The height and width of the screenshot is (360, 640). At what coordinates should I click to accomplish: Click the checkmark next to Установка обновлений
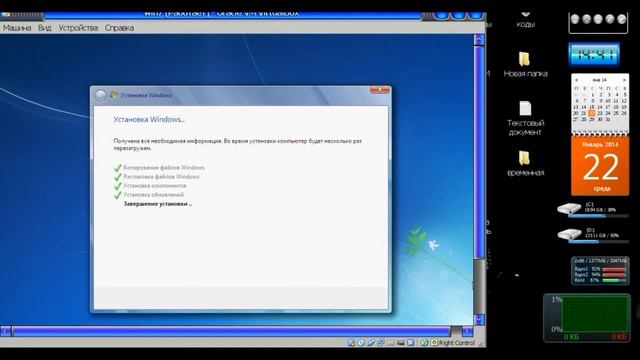(x=118, y=195)
